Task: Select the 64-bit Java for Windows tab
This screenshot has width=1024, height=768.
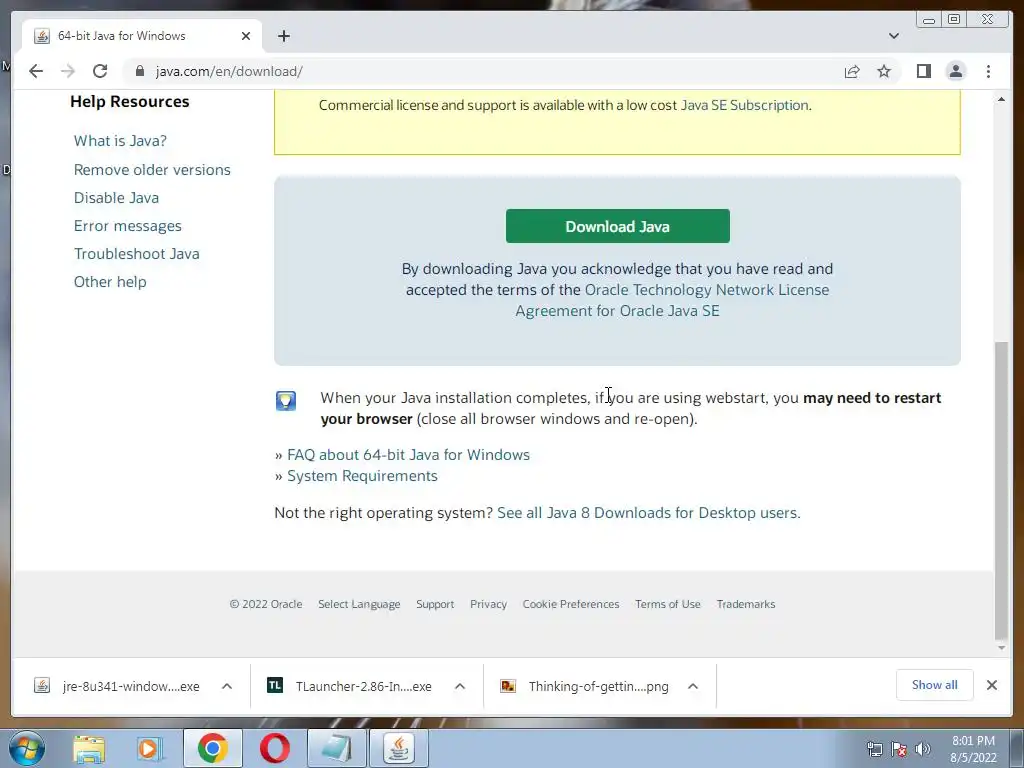Action: [x=142, y=36]
